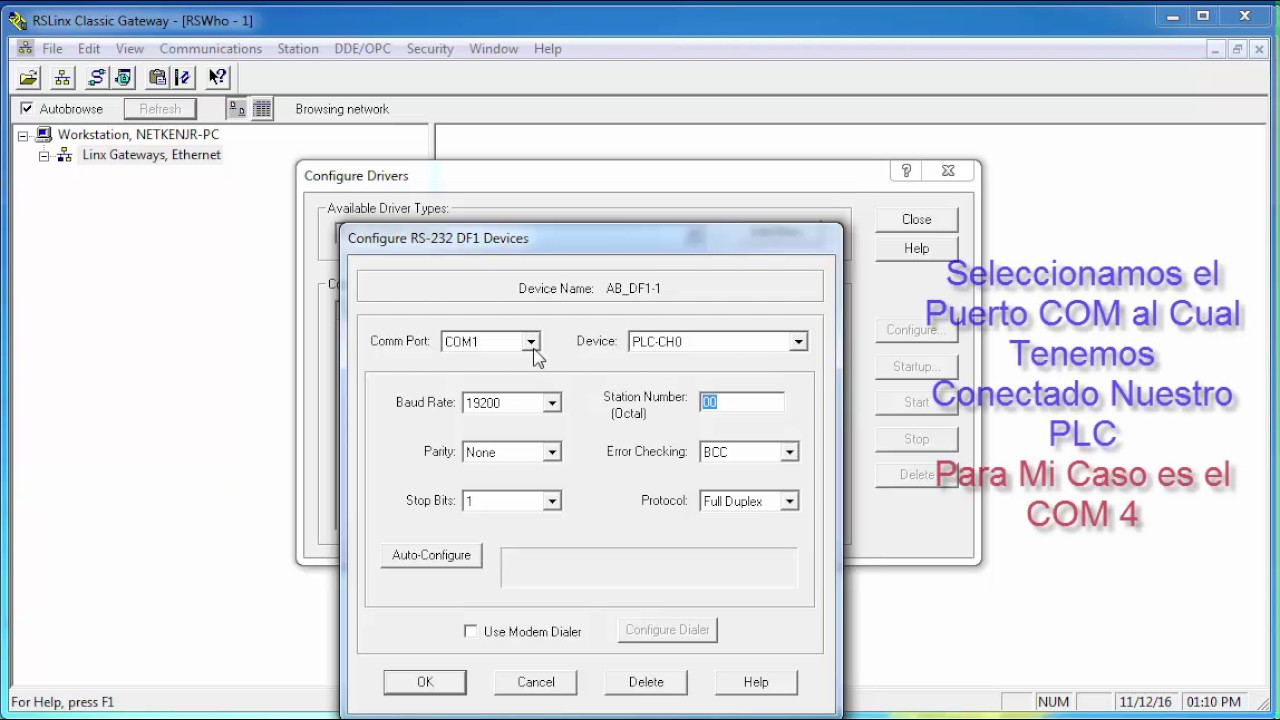Screen dimensions: 1280x720
Task: Collapse the Workstation tree node
Action: pos(23,135)
